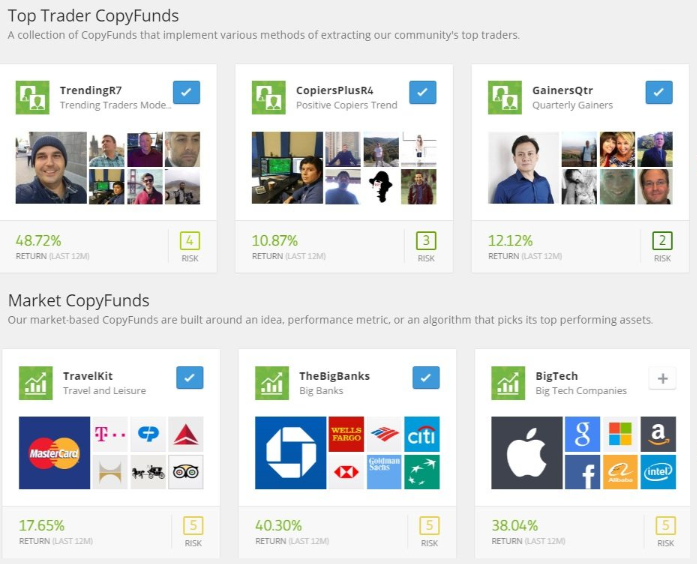
Task: Select the Alibaba logo tile
Action: pyautogui.click(x=620, y=472)
